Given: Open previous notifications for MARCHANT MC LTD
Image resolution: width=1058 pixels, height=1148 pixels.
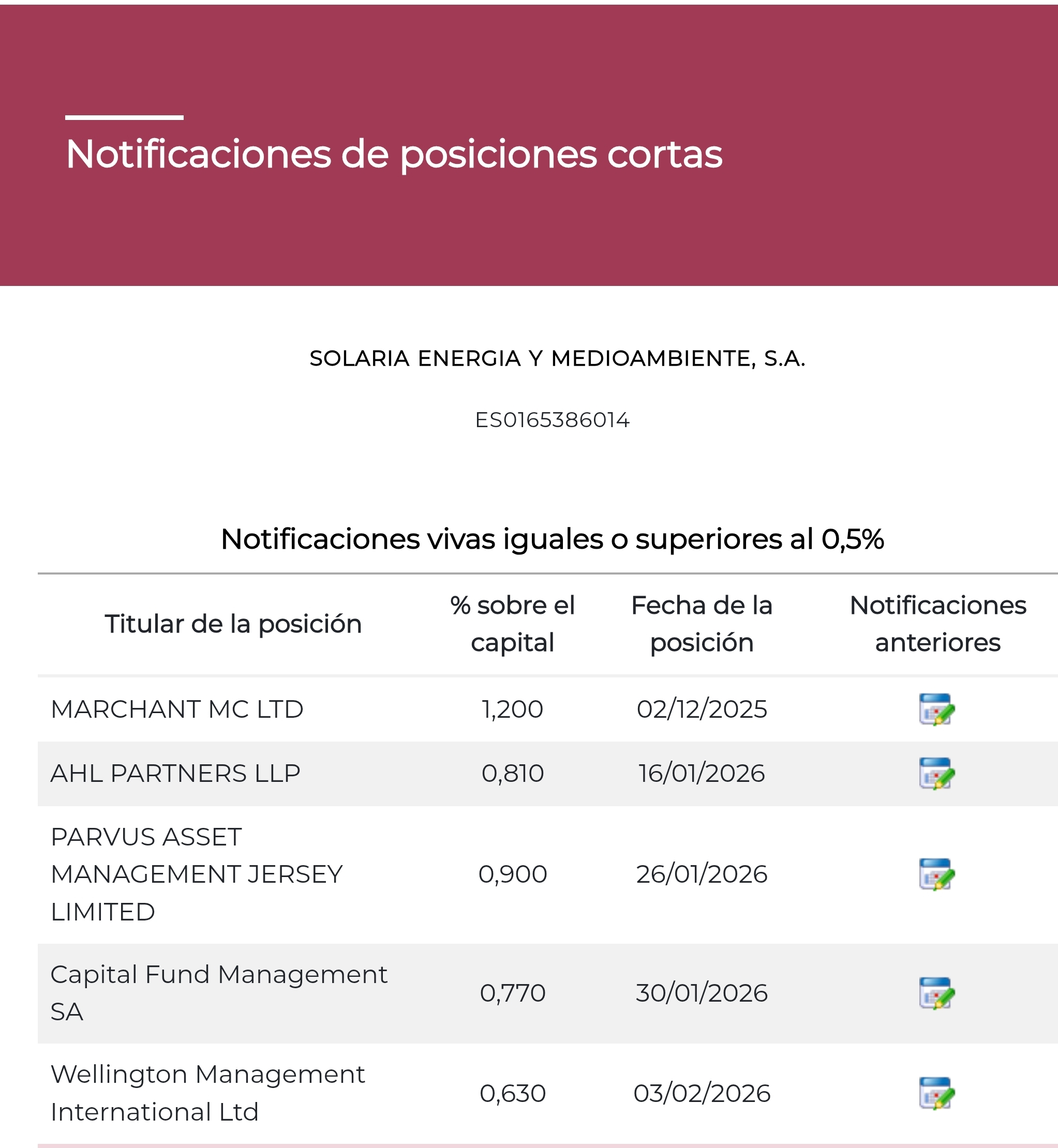Looking at the screenshot, I should pyautogui.click(x=936, y=709).
